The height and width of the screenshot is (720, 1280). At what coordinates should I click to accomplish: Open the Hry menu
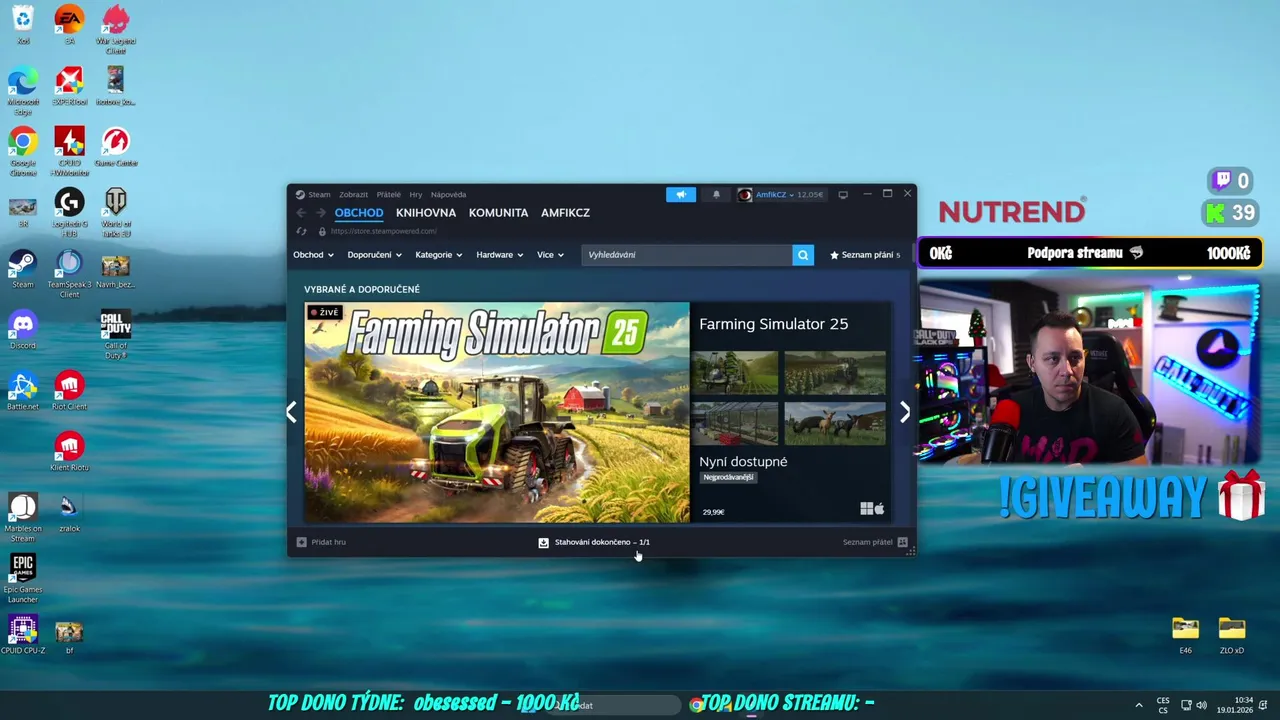point(416,195)
